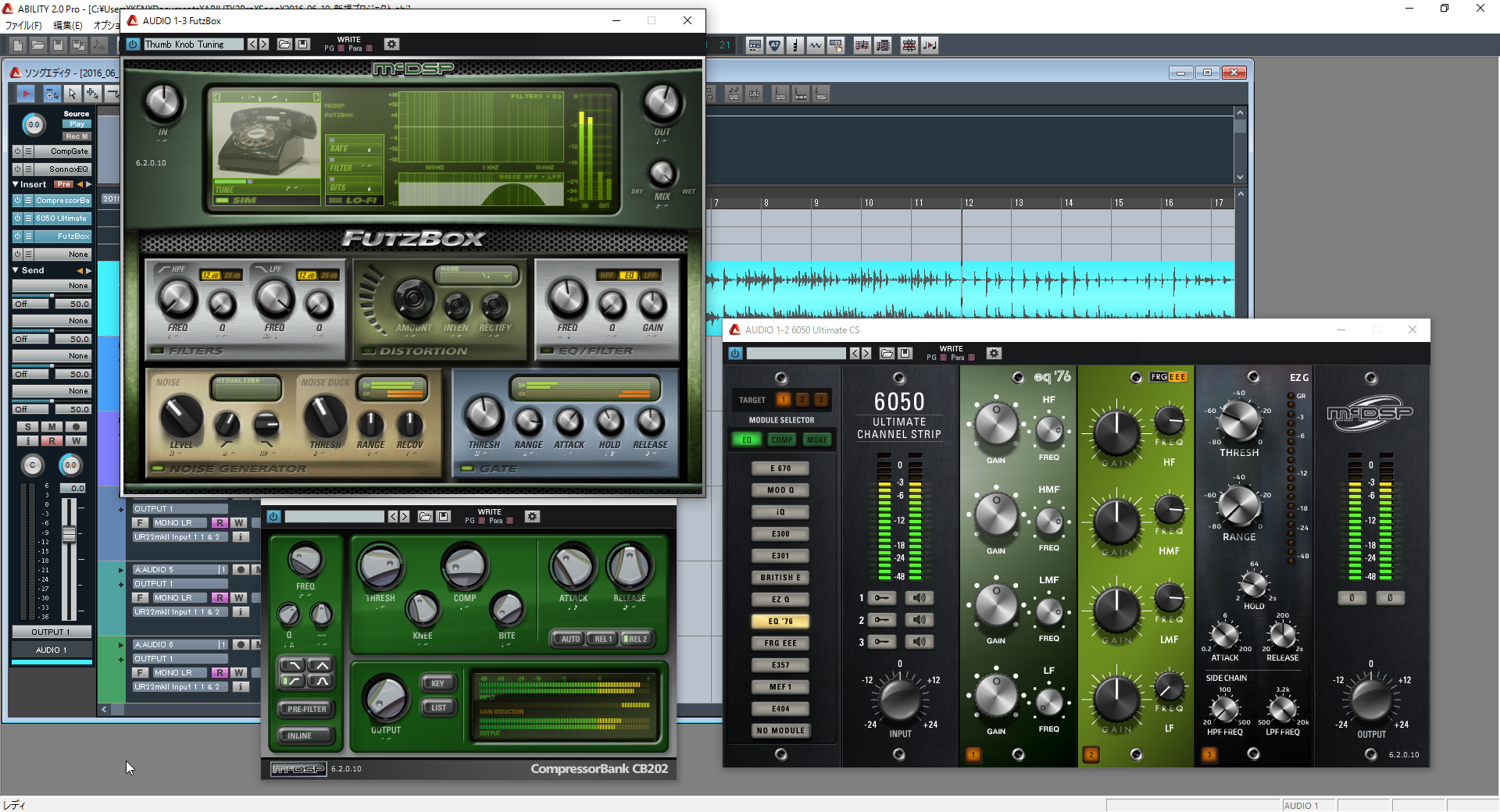Image resolution: width=1500 pixels, height=812 pixels.
Task: Click the A7 chord pick icon in toolbar
Action: (x=774, y=45)
